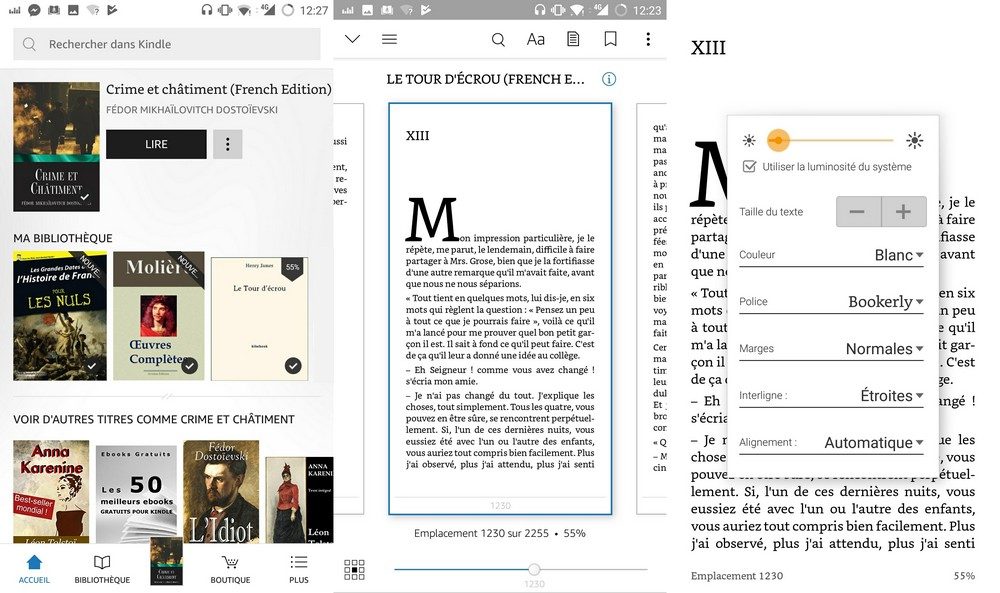This screenshot has height=593, width=1000.
Task: Tap the search magnifier icon in the reader
Action: click(x=498, y=39)
